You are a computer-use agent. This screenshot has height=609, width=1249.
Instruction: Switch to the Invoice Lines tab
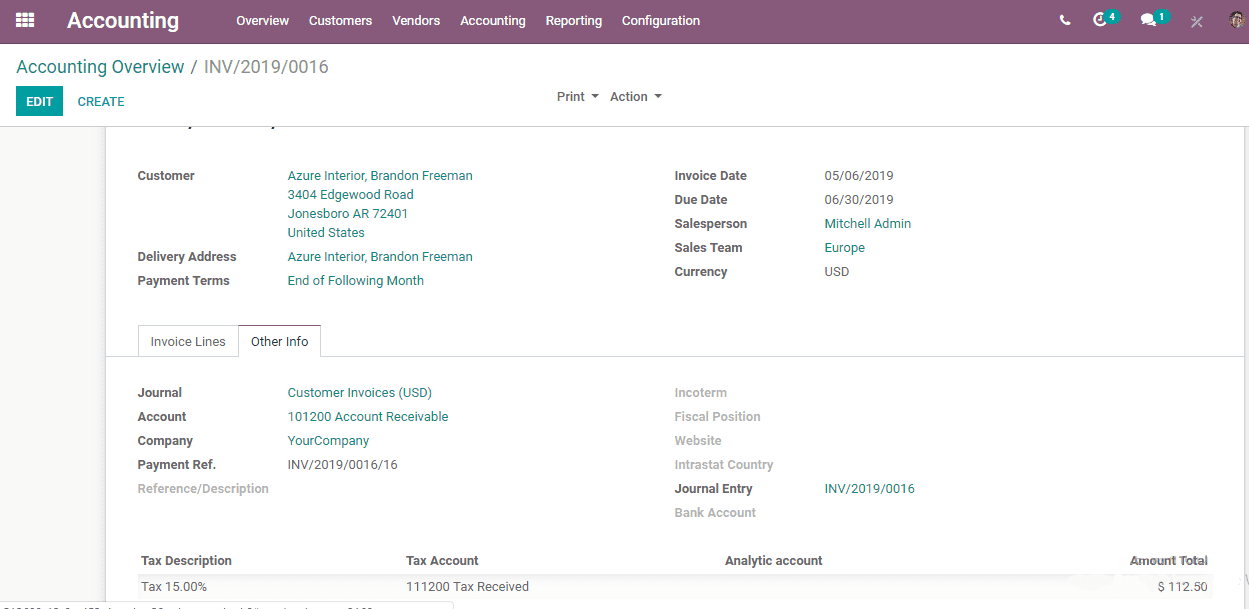pyautogui.click(x=188, y=341)
